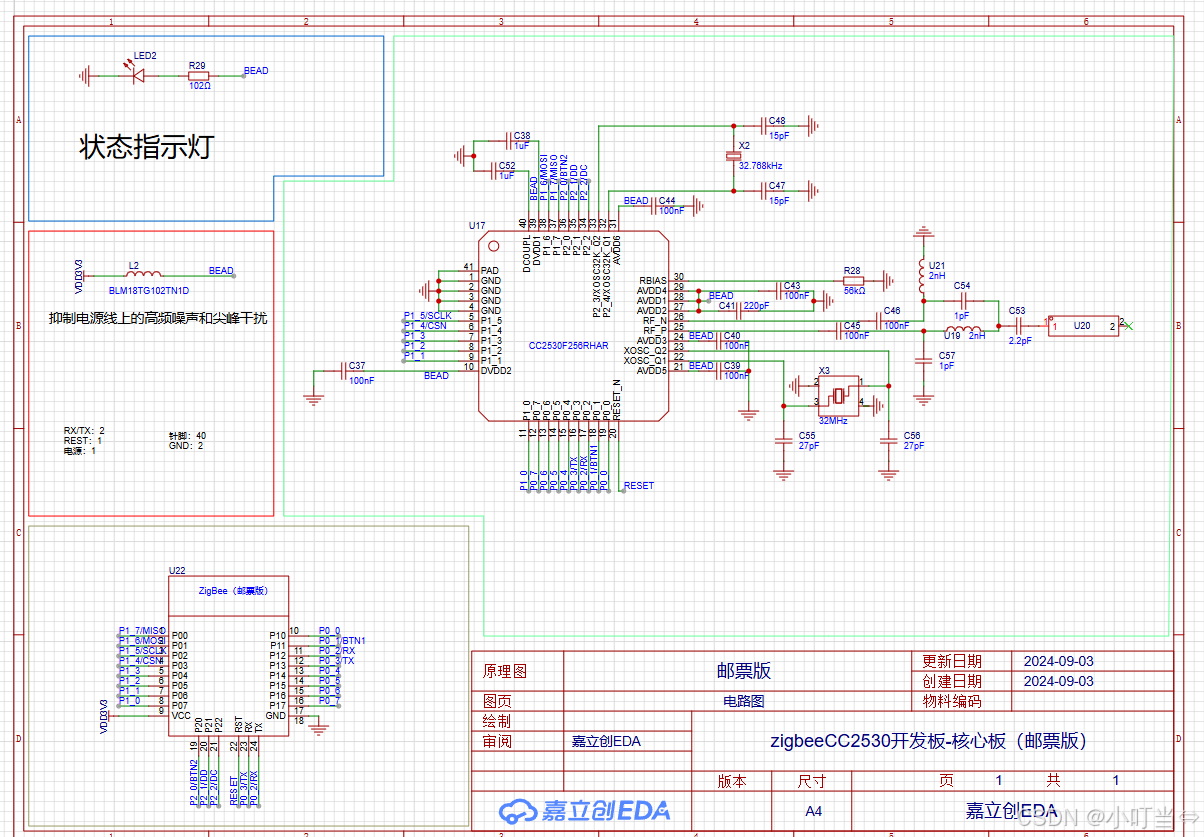Click the CC2530F256RHAR chip label
Viewport: 1204px width, 837px height.
click(x=568, y=345)
